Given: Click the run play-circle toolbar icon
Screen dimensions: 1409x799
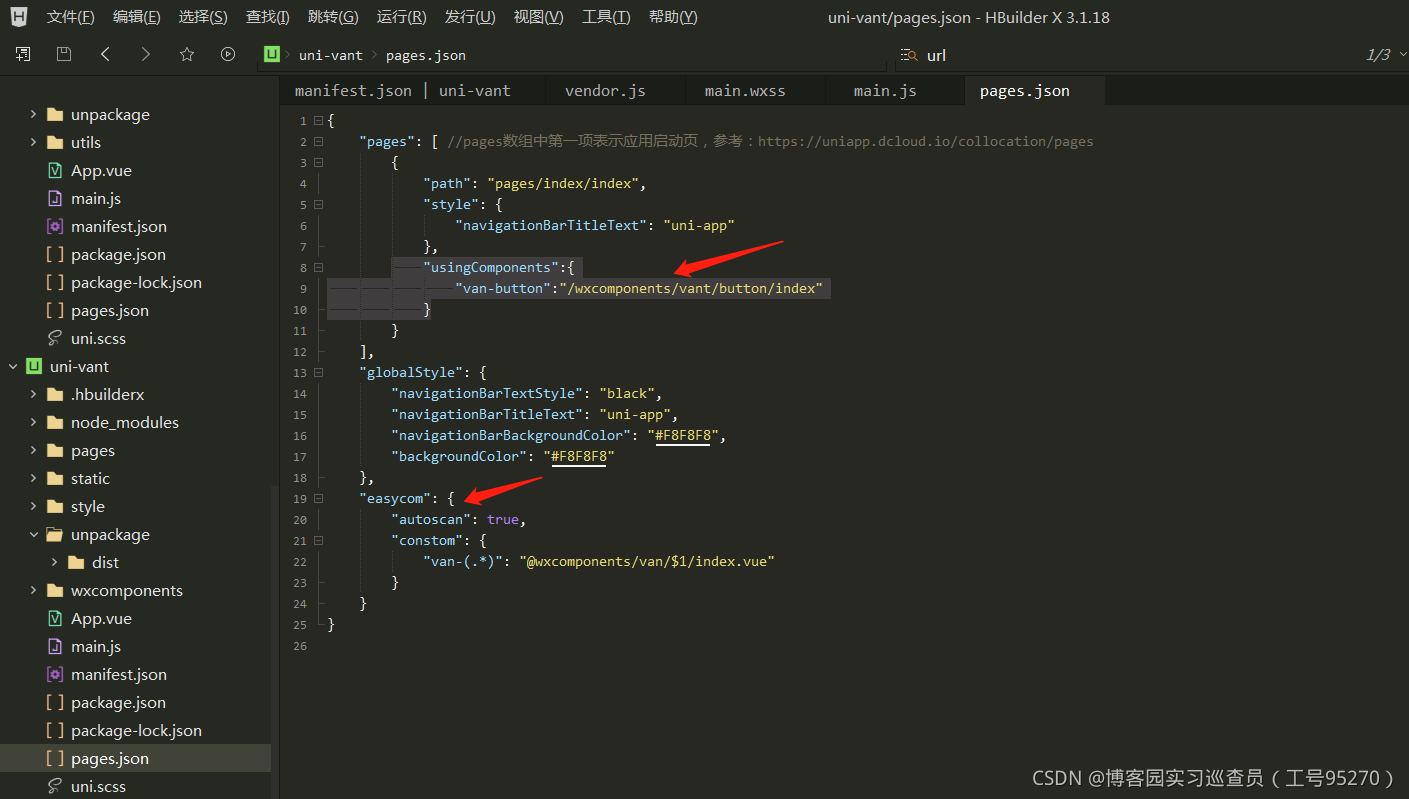Looking at the screenshot, I should 228,54.
